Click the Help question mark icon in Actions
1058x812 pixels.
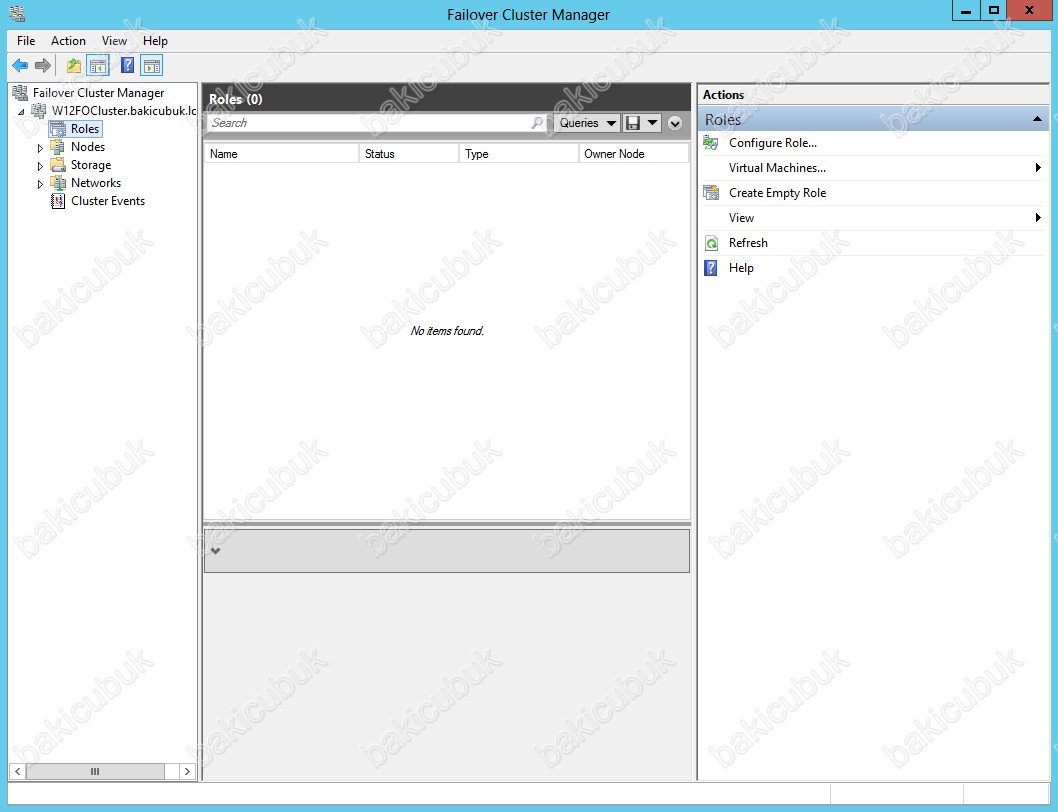[x=711, y=268]
